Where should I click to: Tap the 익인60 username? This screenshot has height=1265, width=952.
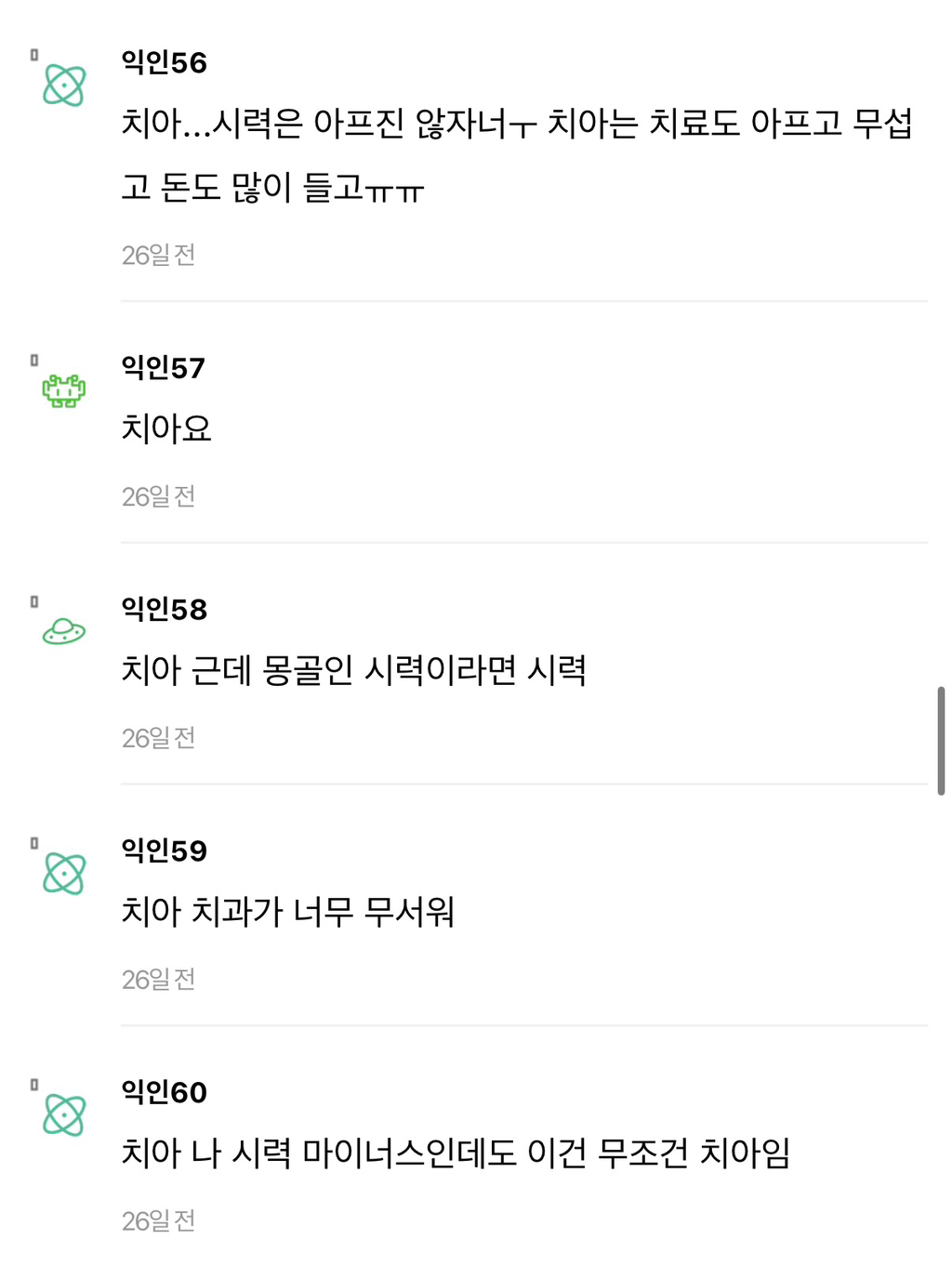(164, 1092)
